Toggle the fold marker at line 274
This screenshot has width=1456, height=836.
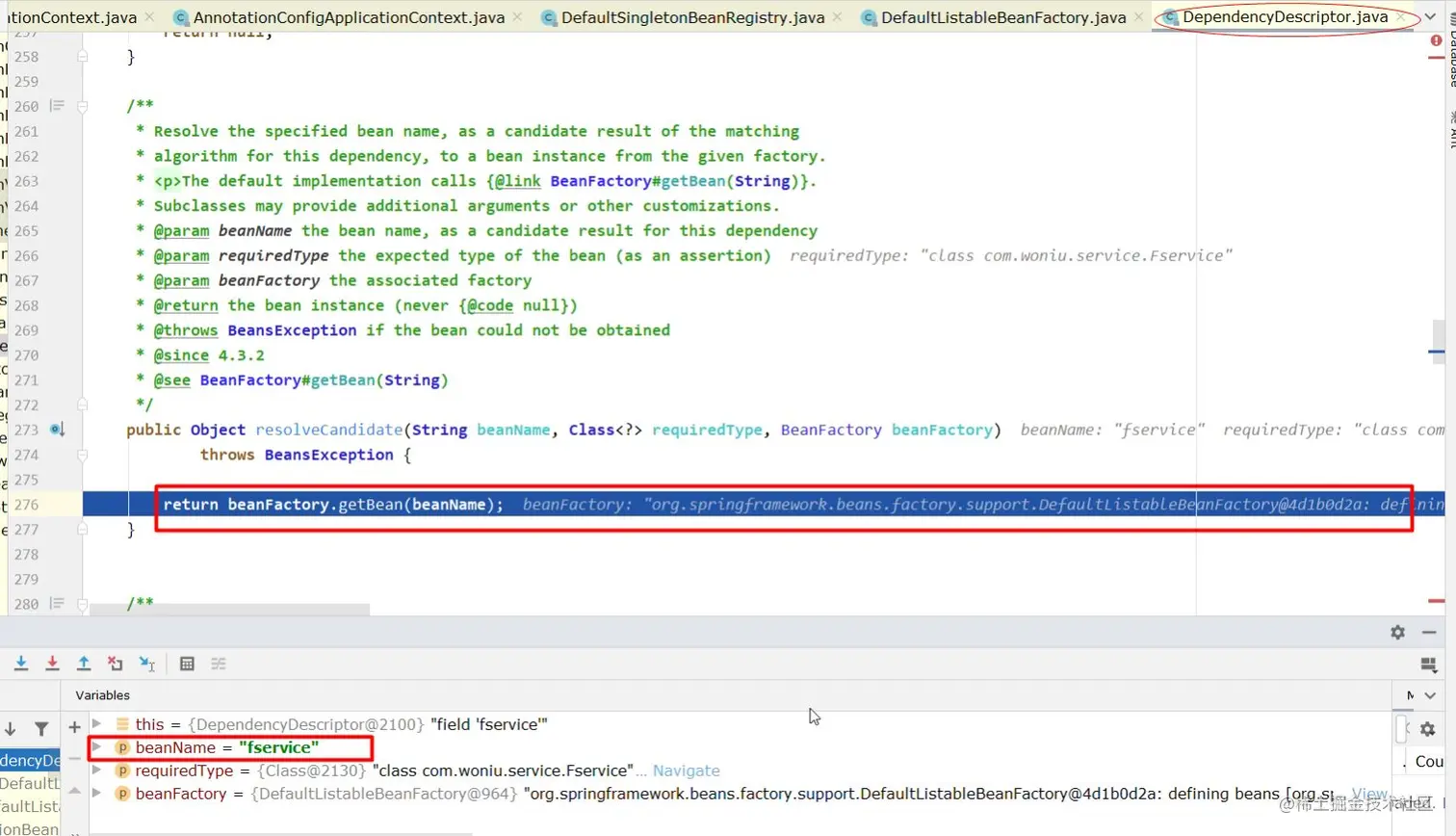pos(83,455)
